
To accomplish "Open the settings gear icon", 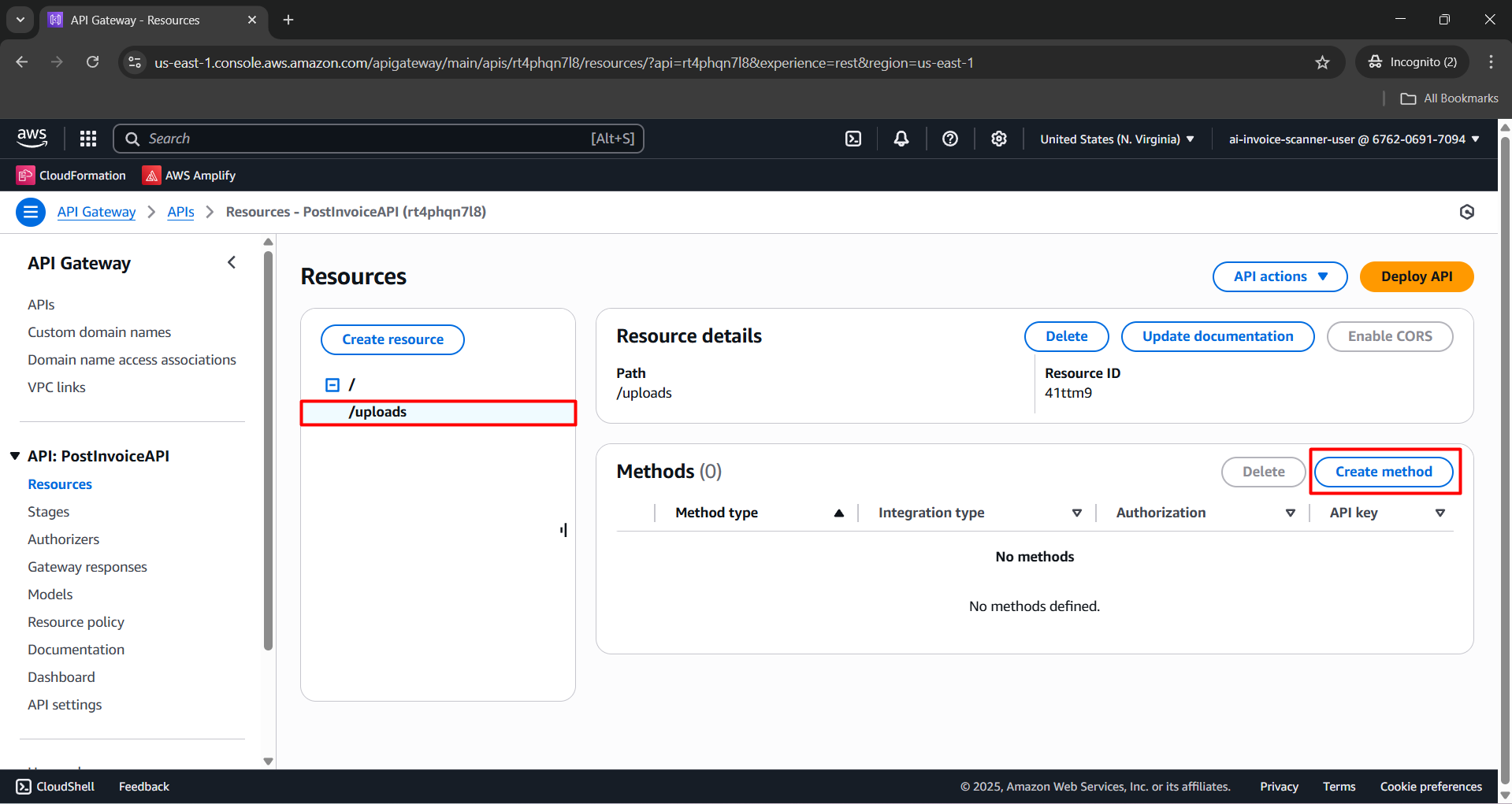I will pyautogui.click(x=999, y=139).
